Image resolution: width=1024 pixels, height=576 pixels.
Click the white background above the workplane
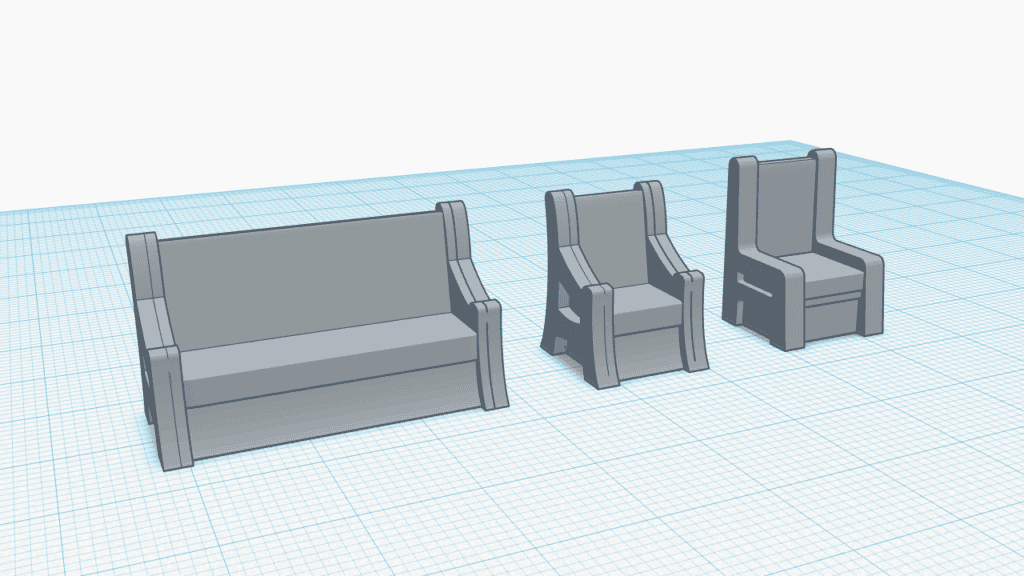(x=500, y=80)
